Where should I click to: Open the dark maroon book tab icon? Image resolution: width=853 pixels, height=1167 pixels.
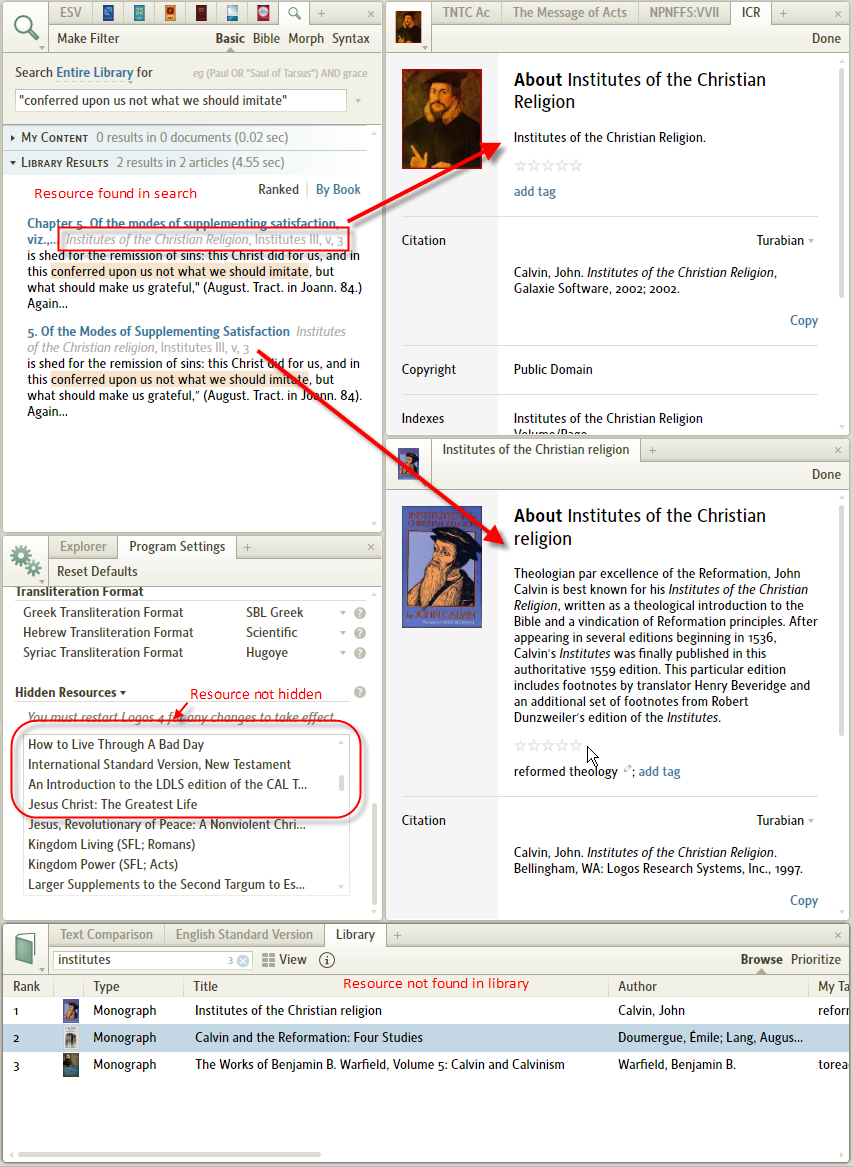pos(201,13)
